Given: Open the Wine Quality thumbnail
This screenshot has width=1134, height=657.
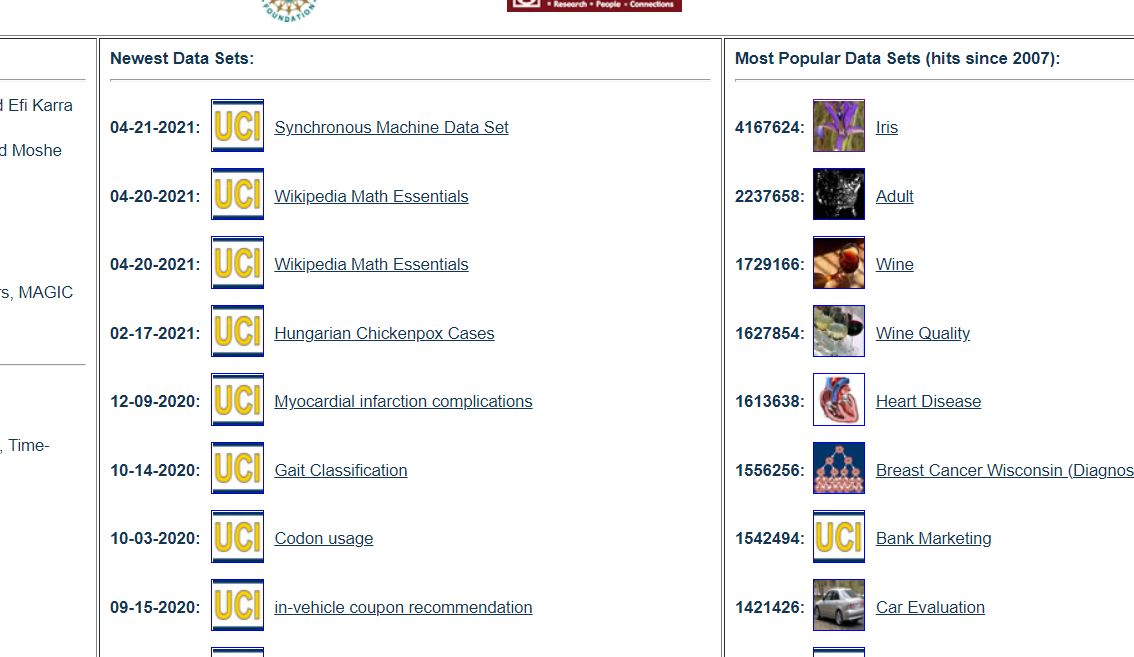Looking at the screenshot, I should 839,331.
